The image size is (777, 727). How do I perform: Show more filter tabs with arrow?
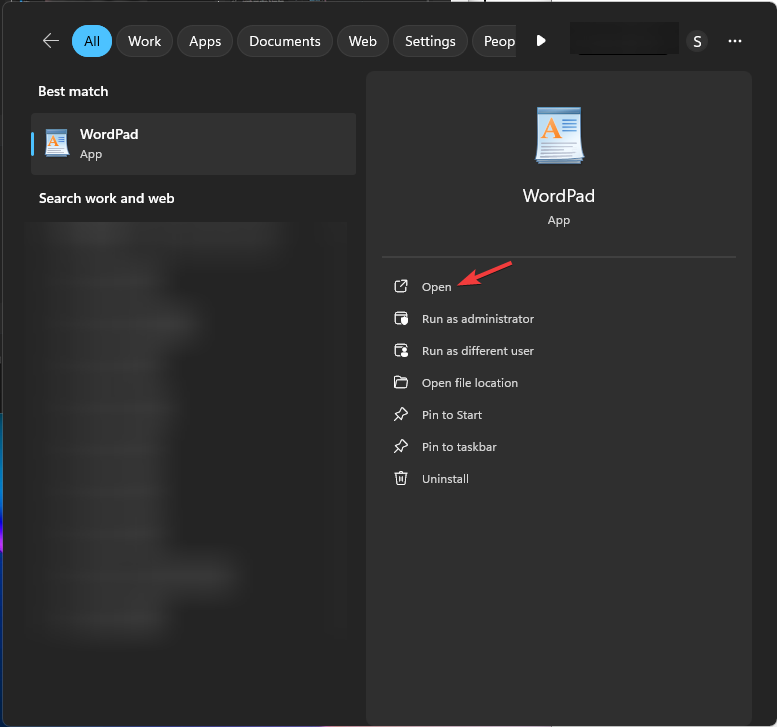(x=541, y=41)
